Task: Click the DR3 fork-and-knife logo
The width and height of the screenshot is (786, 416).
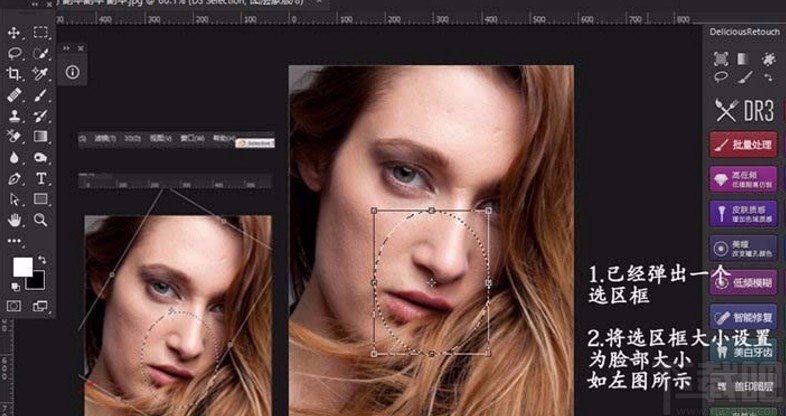Action: [x=744, y=110]
